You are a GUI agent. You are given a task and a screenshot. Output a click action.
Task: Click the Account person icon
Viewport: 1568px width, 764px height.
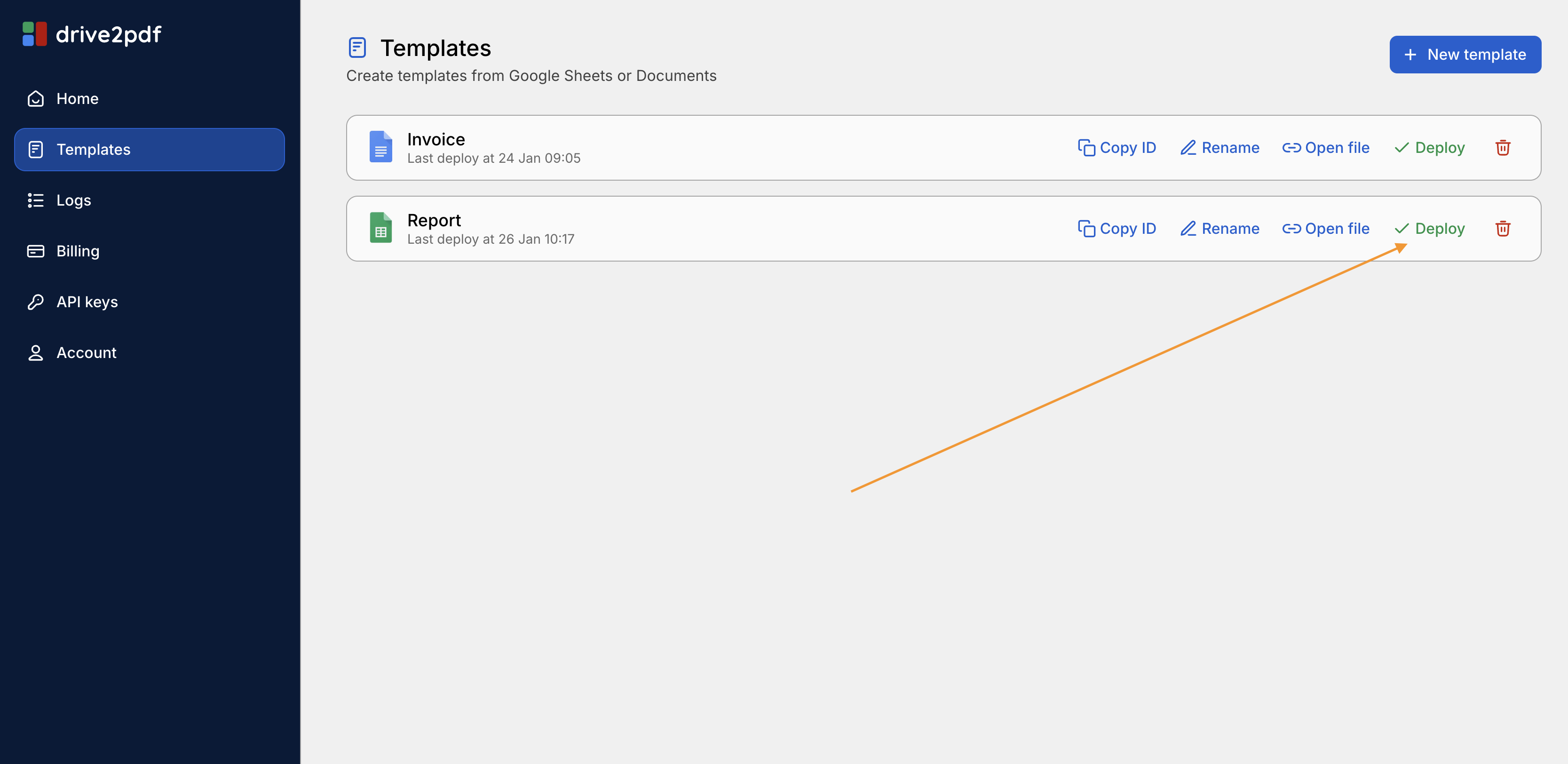click(x=36, y=352)
